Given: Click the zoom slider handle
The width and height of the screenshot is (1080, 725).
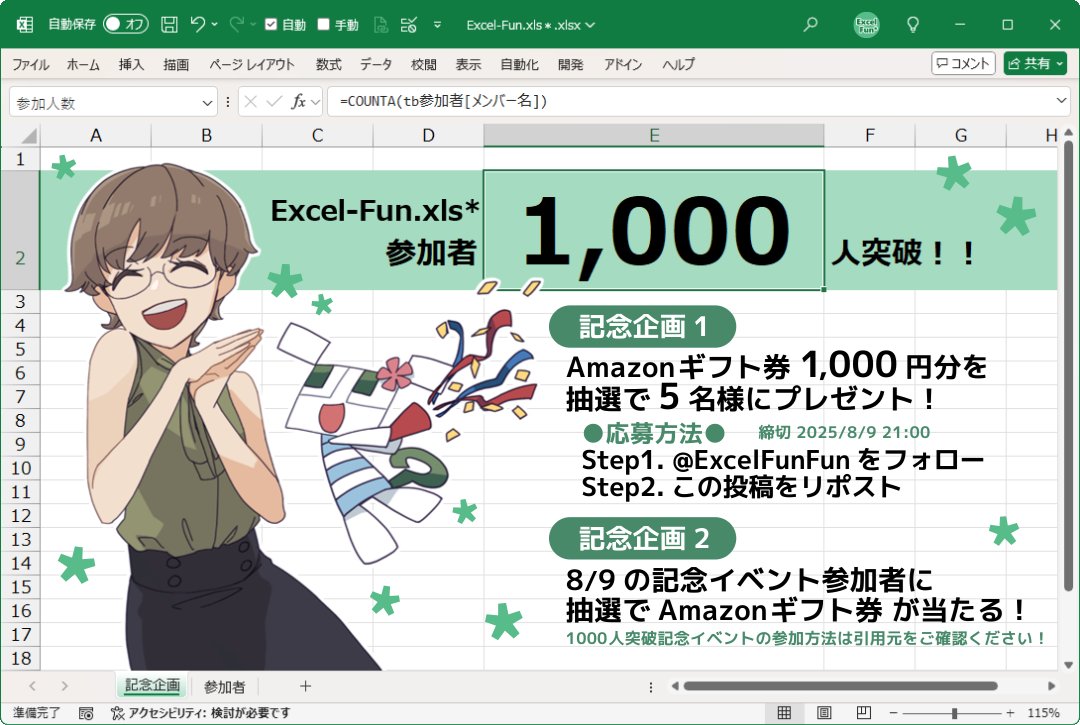Looking at the screenshot, I should tap(955, 713).
